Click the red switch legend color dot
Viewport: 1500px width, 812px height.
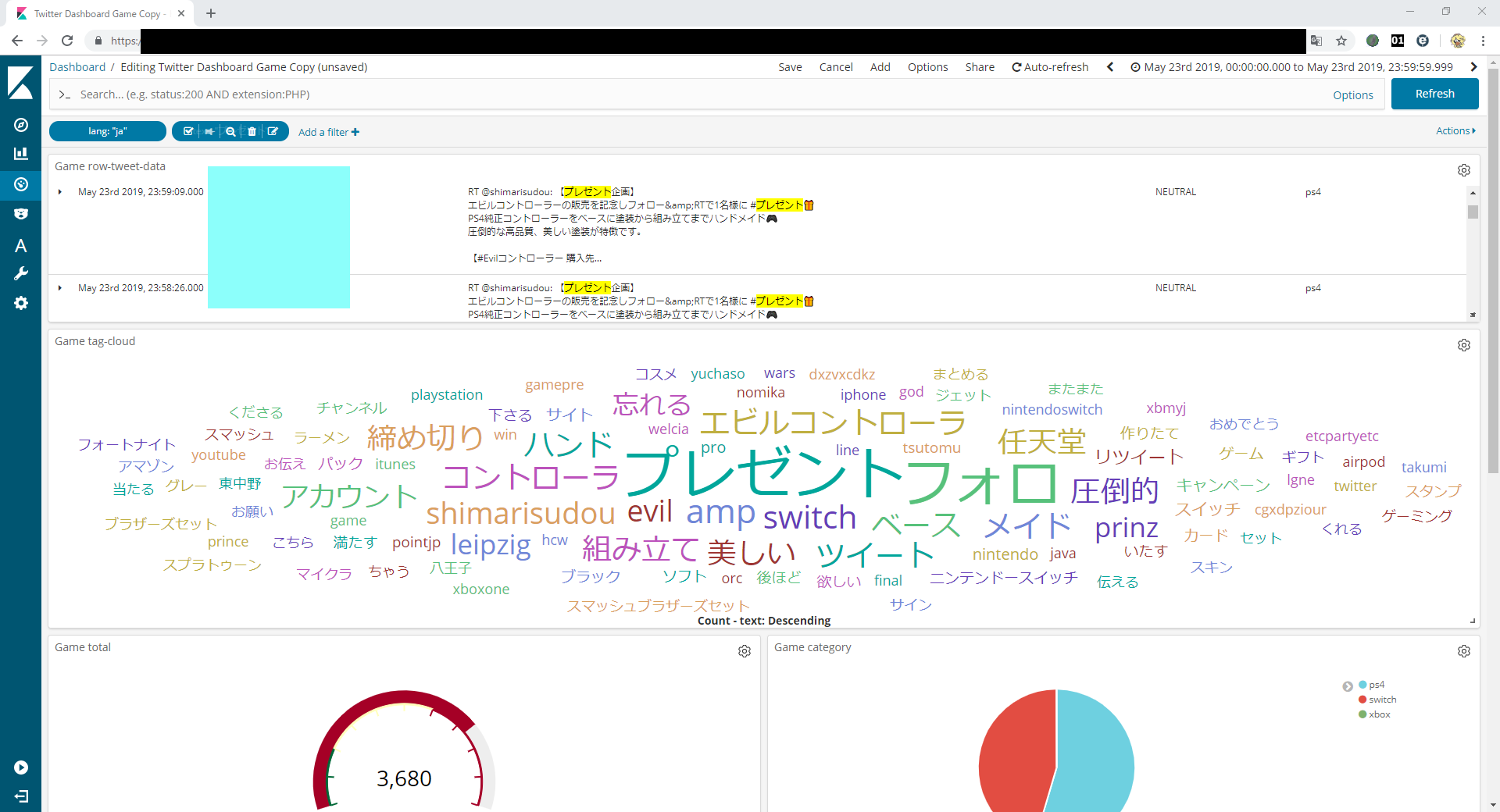pos(1362,700)
